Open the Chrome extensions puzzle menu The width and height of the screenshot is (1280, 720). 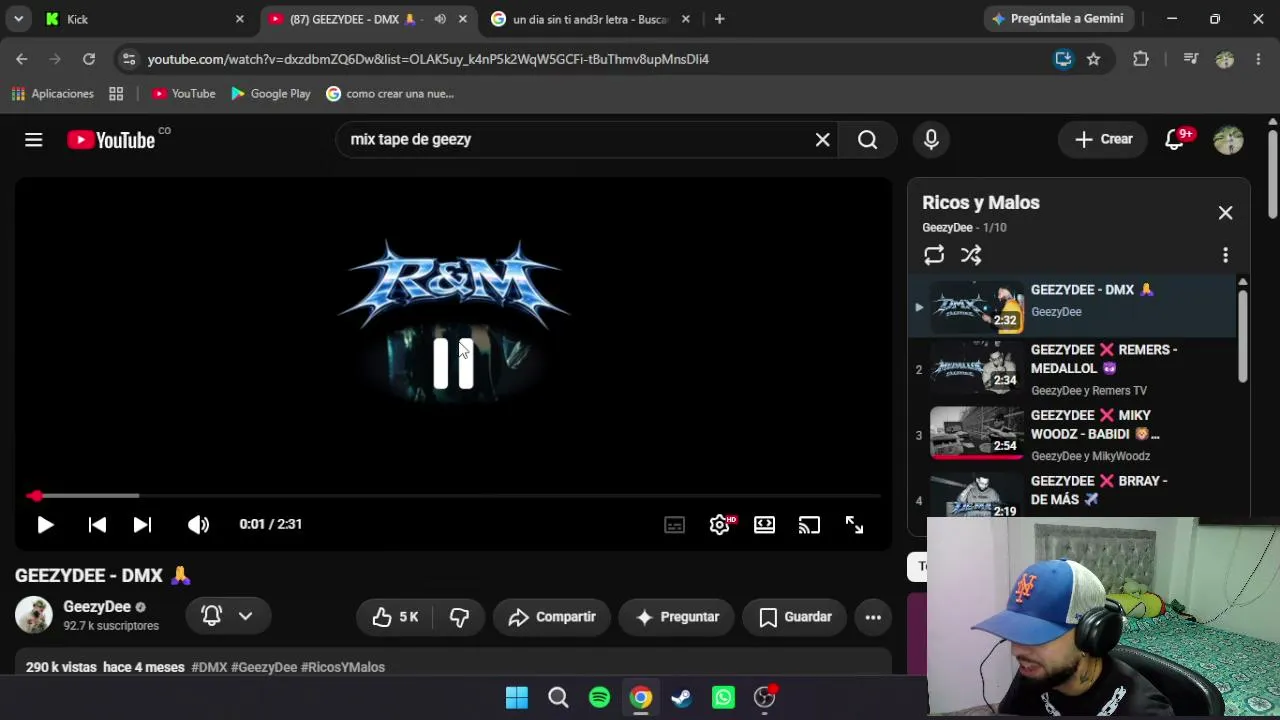tap(1141, 59)
